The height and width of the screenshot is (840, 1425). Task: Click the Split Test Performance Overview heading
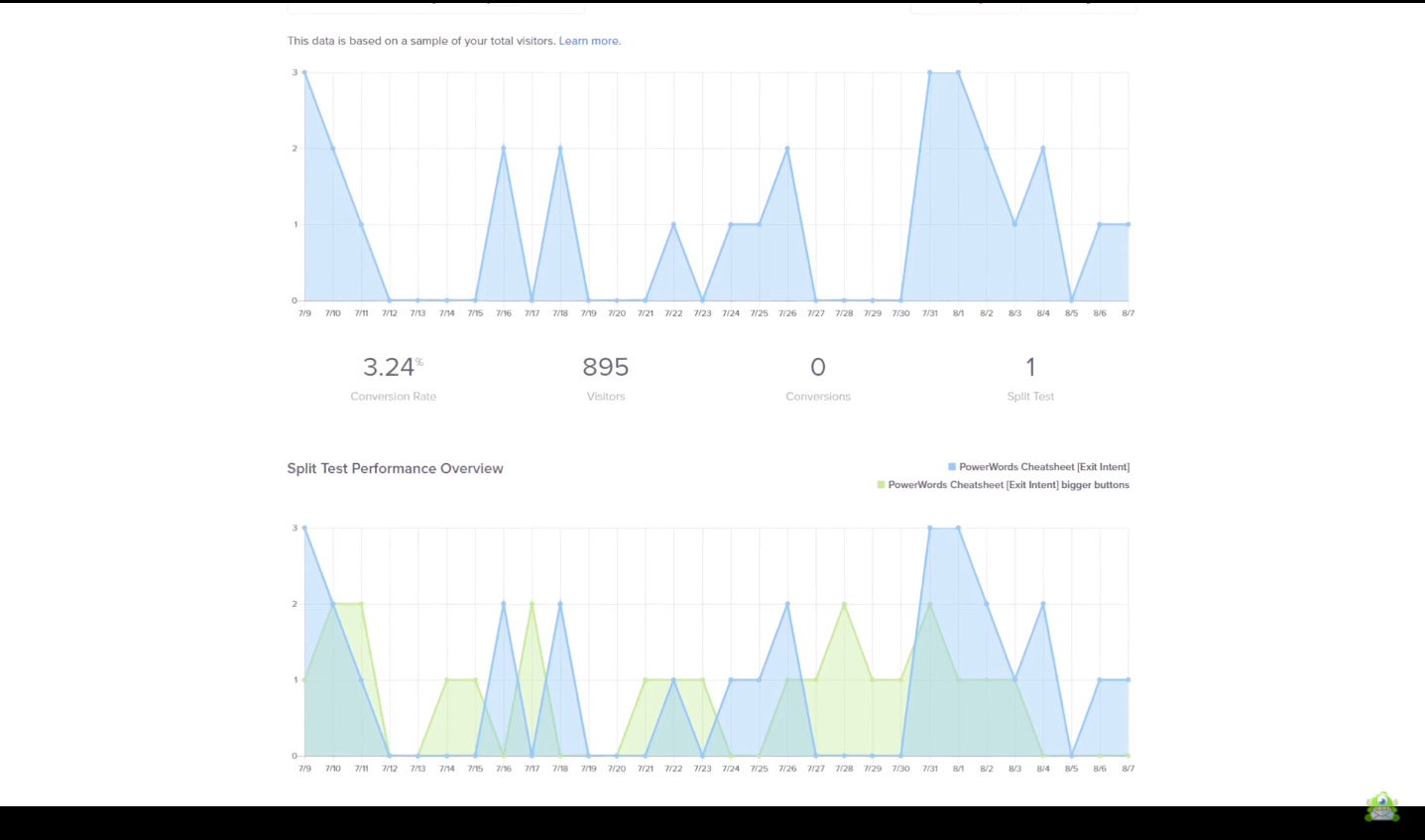point(395,468)
